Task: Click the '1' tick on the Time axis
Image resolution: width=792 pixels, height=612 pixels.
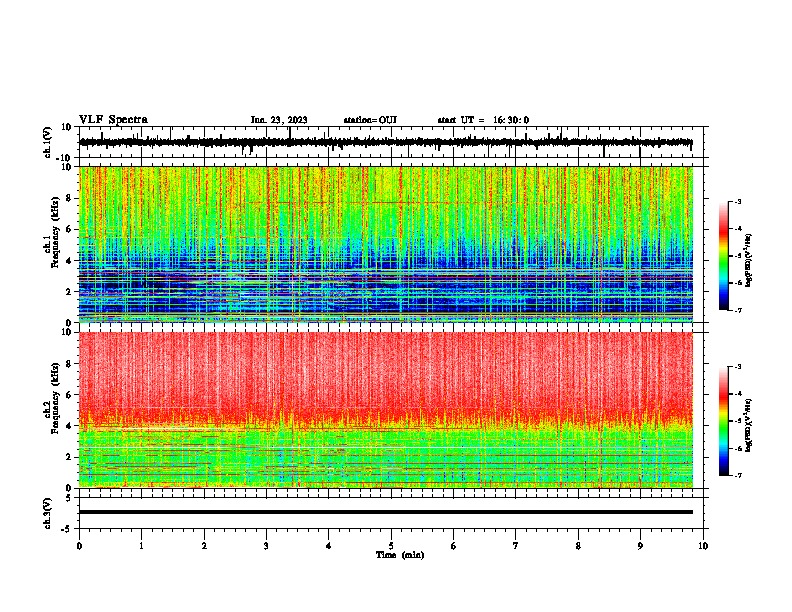Action: [141, 546]
